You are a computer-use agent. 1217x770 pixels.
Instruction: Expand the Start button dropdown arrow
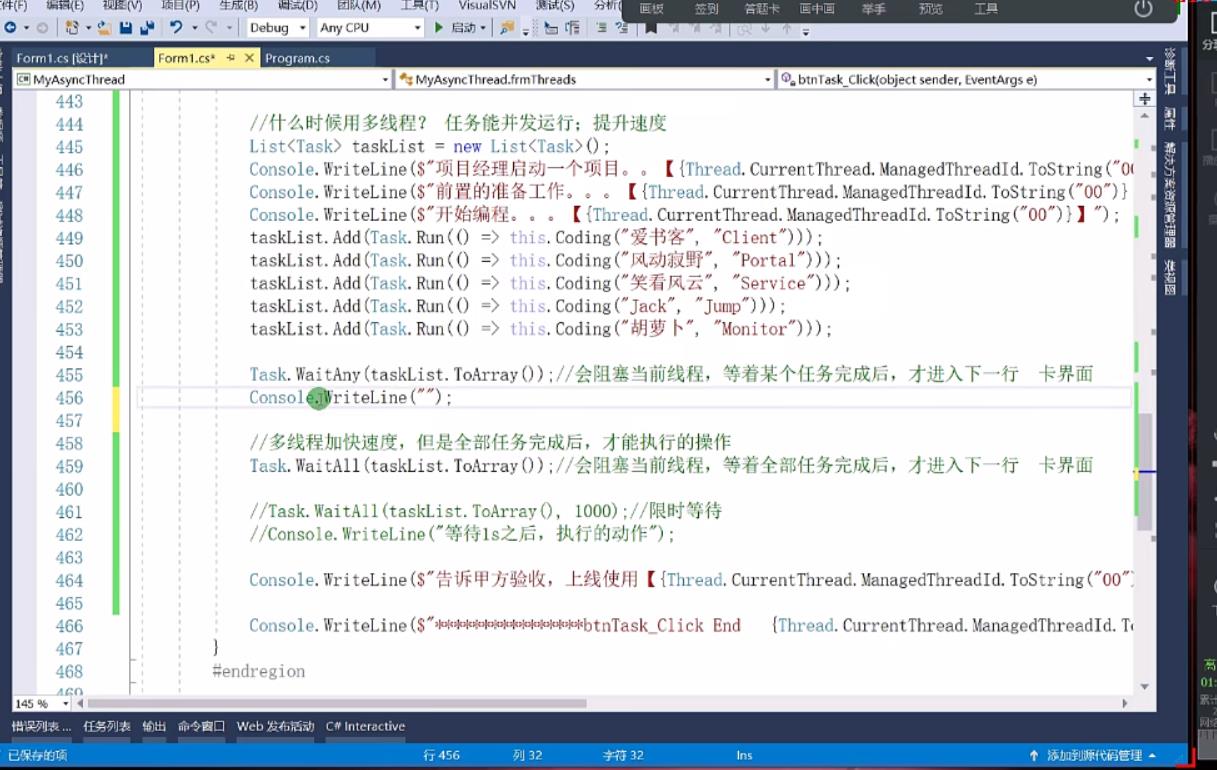tap(483, 28)
